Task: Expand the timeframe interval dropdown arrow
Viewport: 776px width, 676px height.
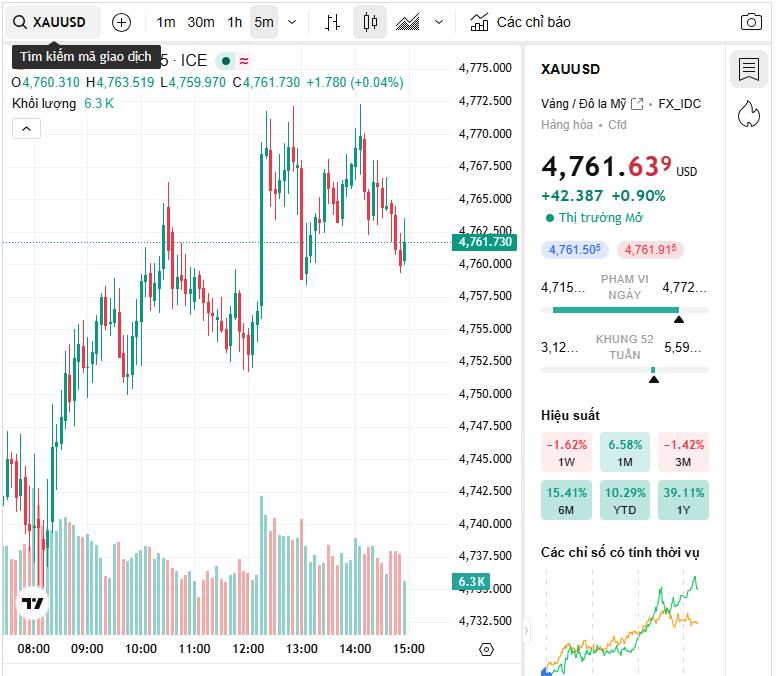Action: pos(292,22)
